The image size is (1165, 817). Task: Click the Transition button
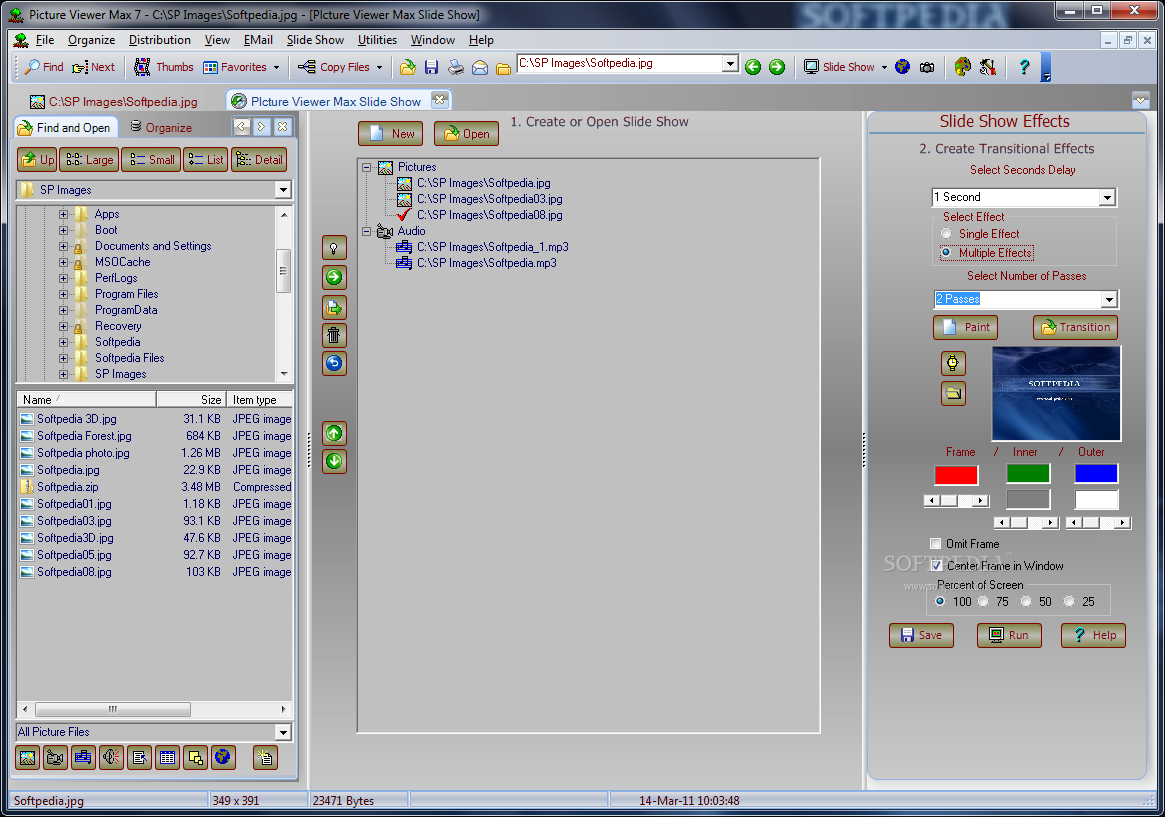(x=1075, y=328)
